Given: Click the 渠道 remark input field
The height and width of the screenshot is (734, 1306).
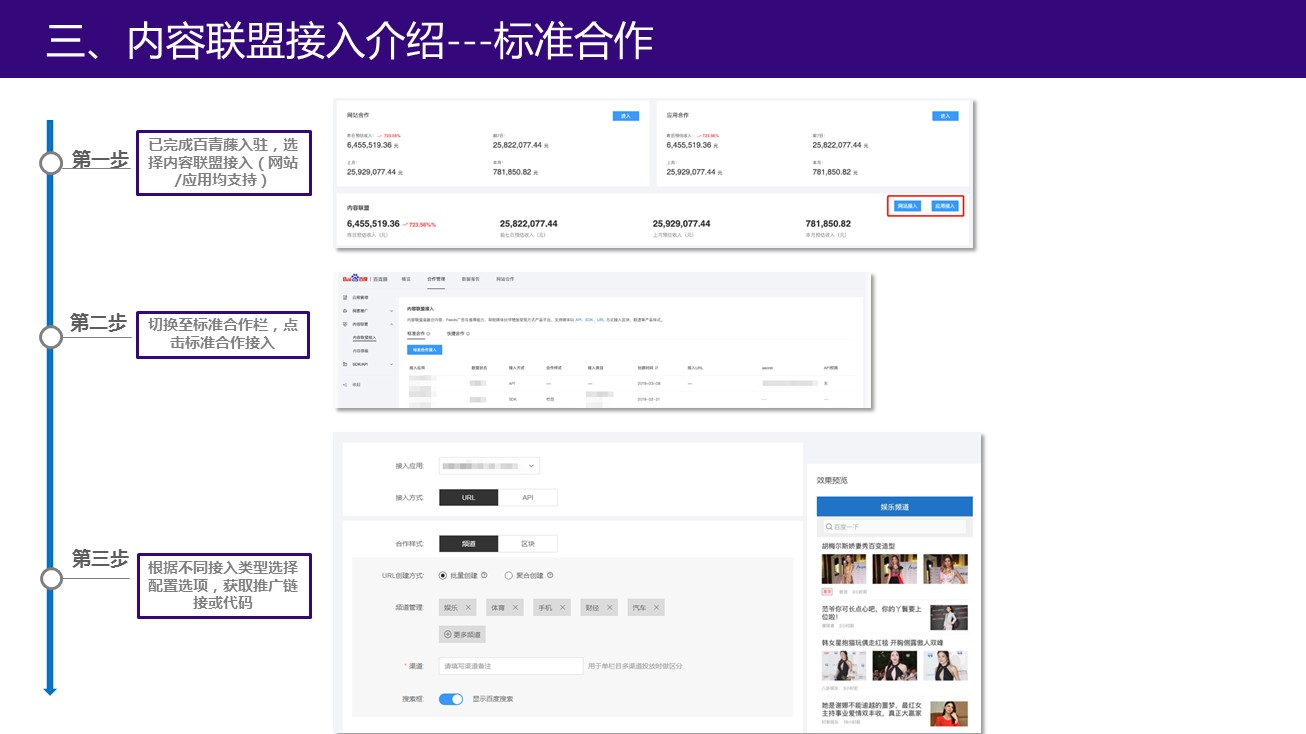Looking at the screenshot, I should click(511, 665).
